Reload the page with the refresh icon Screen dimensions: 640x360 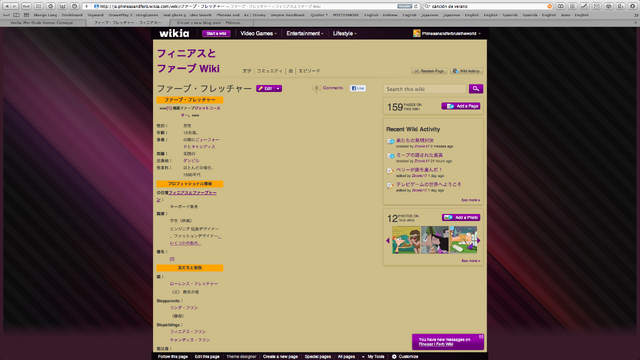(416, 6)
